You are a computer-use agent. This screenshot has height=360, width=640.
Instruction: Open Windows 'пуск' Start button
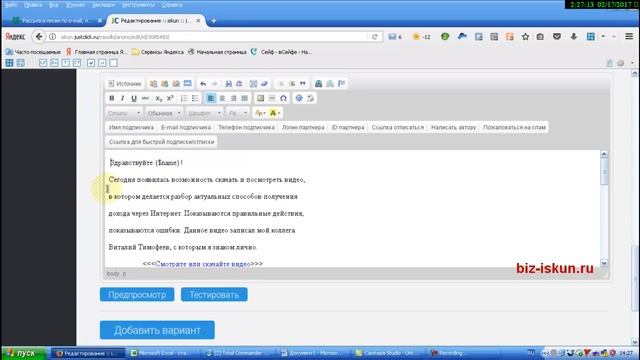click(x=24, y=353)
